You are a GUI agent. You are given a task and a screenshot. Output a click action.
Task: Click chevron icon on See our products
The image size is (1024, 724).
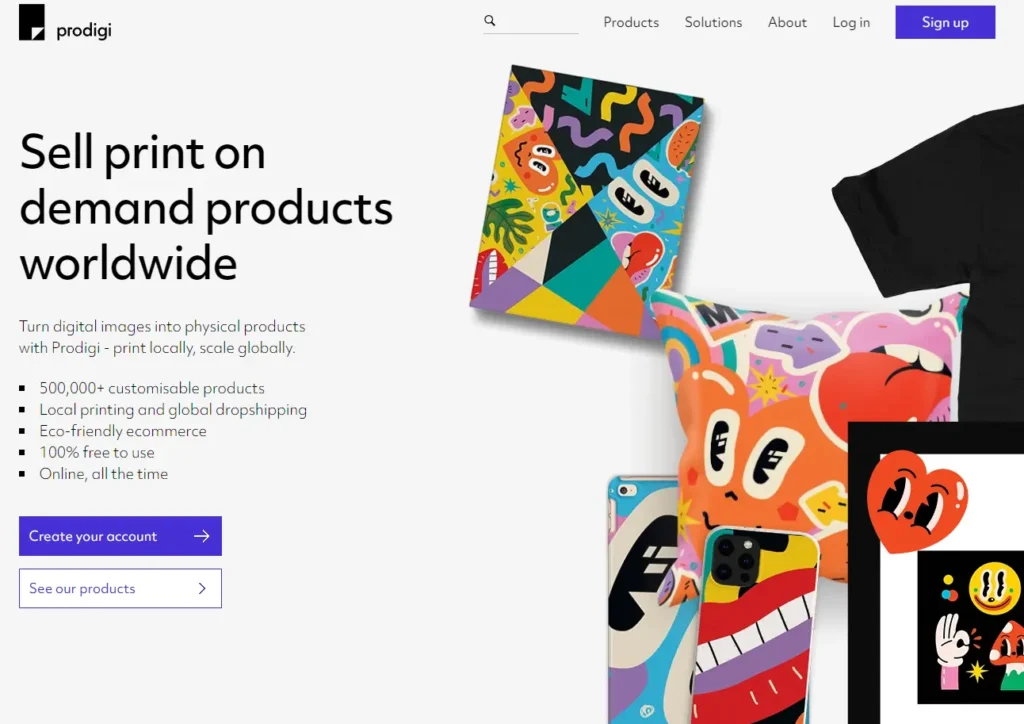pos(202,588)
